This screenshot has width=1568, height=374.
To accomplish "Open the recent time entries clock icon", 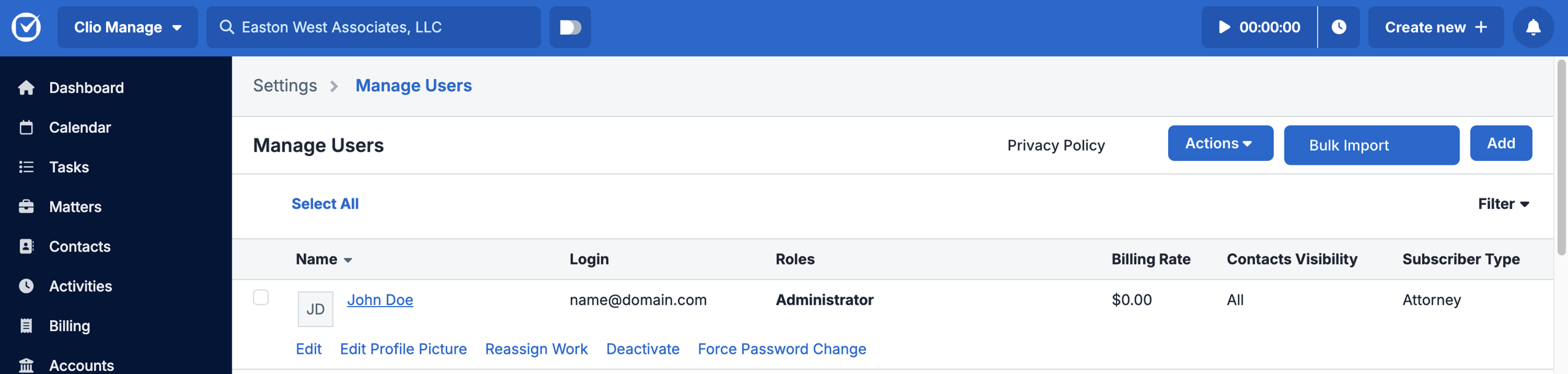I will click(x=1339, y=27).
